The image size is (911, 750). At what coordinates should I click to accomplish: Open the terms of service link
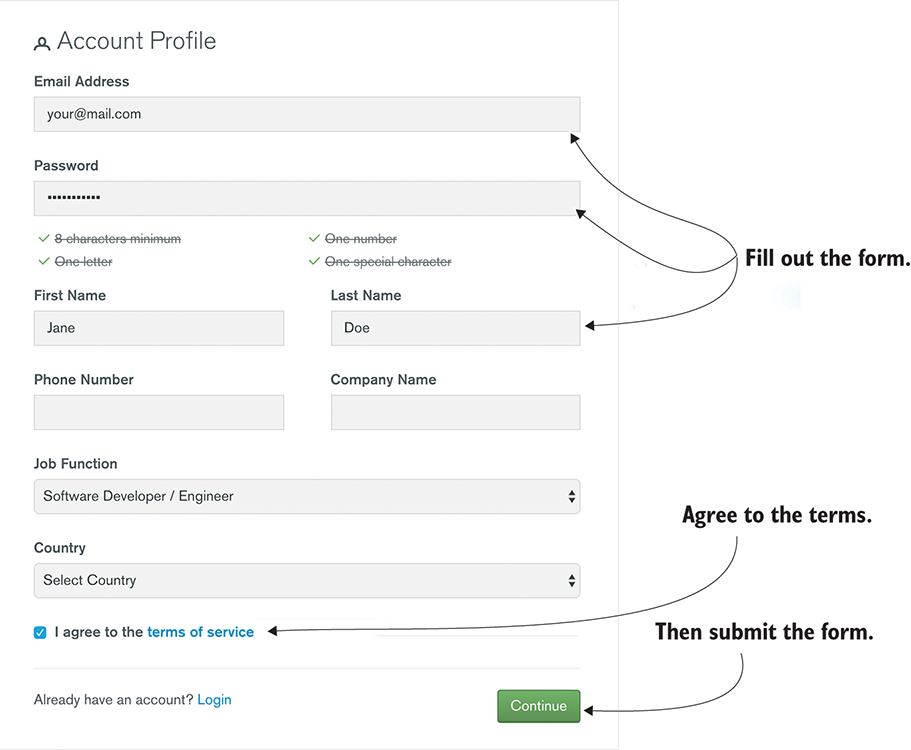(x=200, y=632)
